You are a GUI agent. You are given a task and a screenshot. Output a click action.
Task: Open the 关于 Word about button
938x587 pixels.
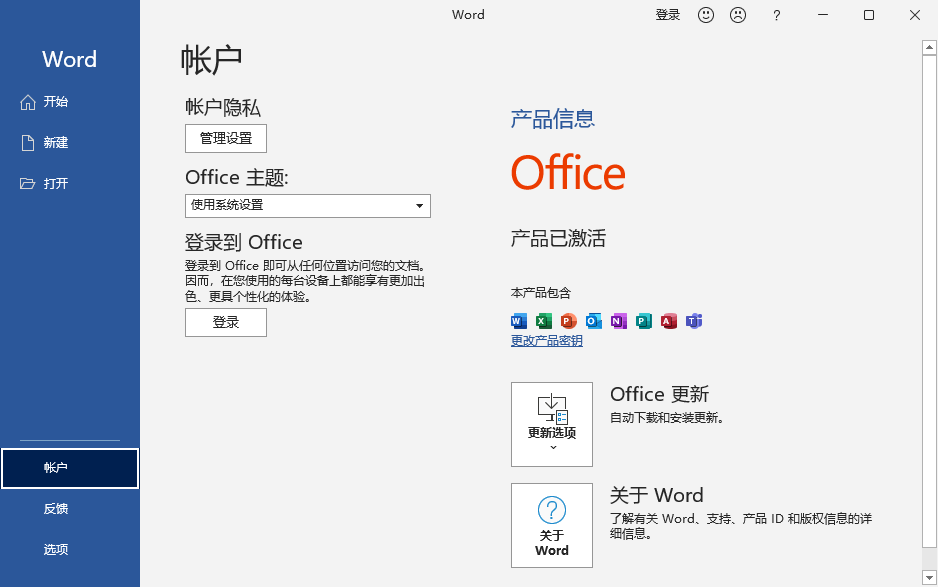tap(552, 525)
